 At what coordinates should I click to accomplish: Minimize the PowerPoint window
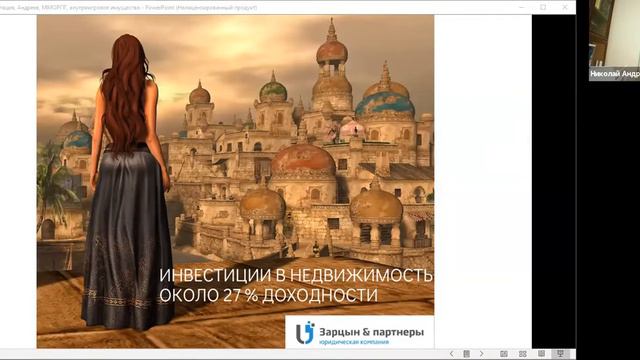coord(522,7)
